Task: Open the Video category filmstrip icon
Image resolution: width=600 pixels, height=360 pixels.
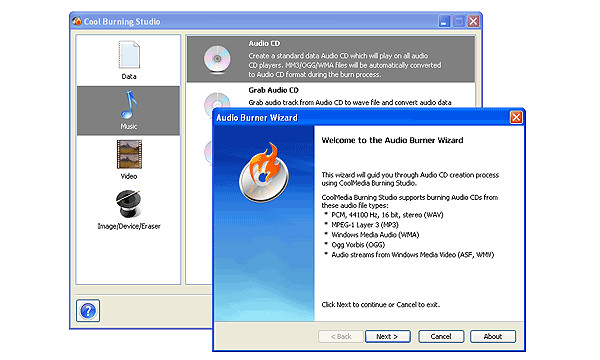Action: [x=129, y=154]
